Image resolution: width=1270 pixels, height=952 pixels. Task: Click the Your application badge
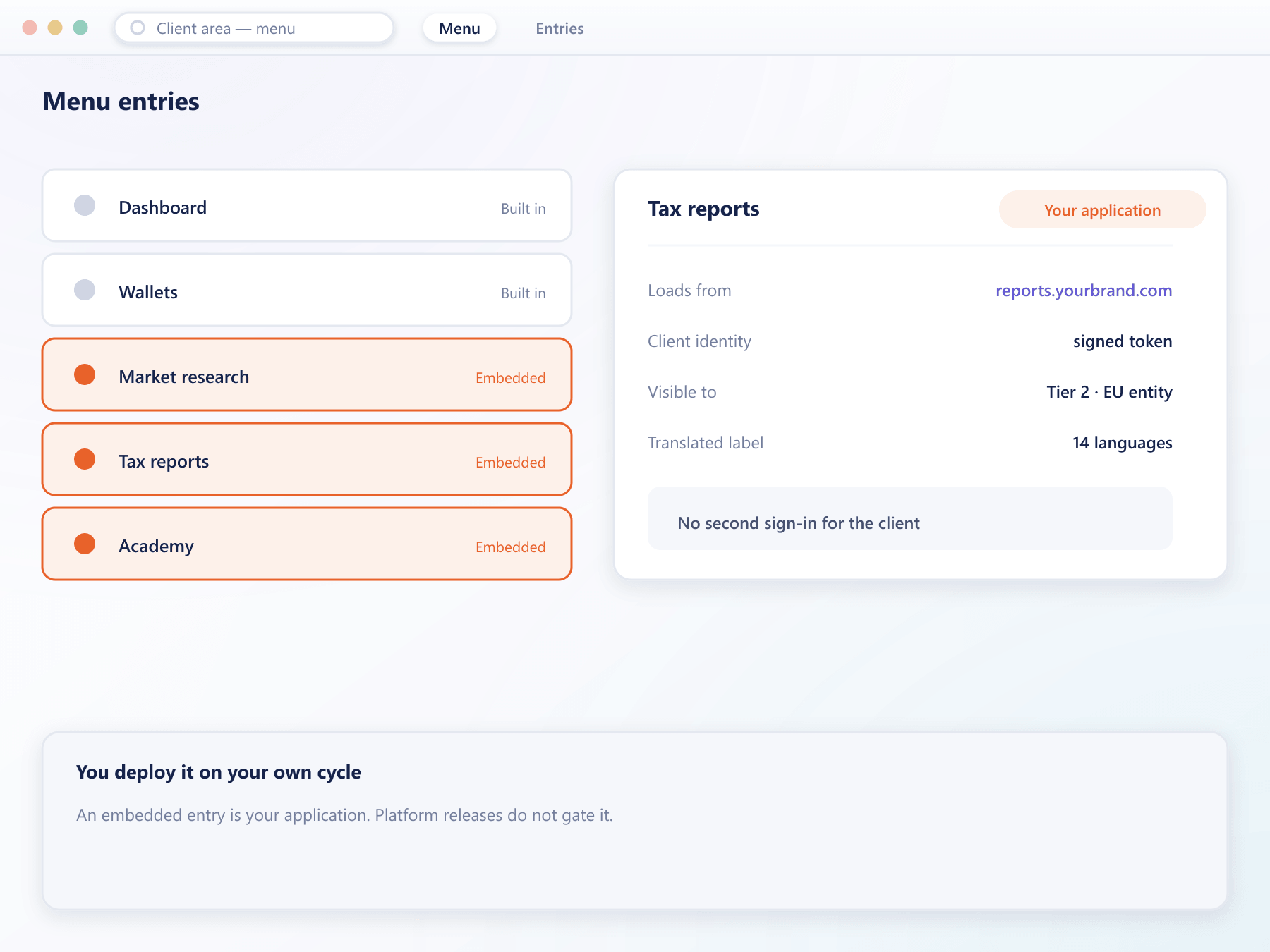click(1102, 209)
